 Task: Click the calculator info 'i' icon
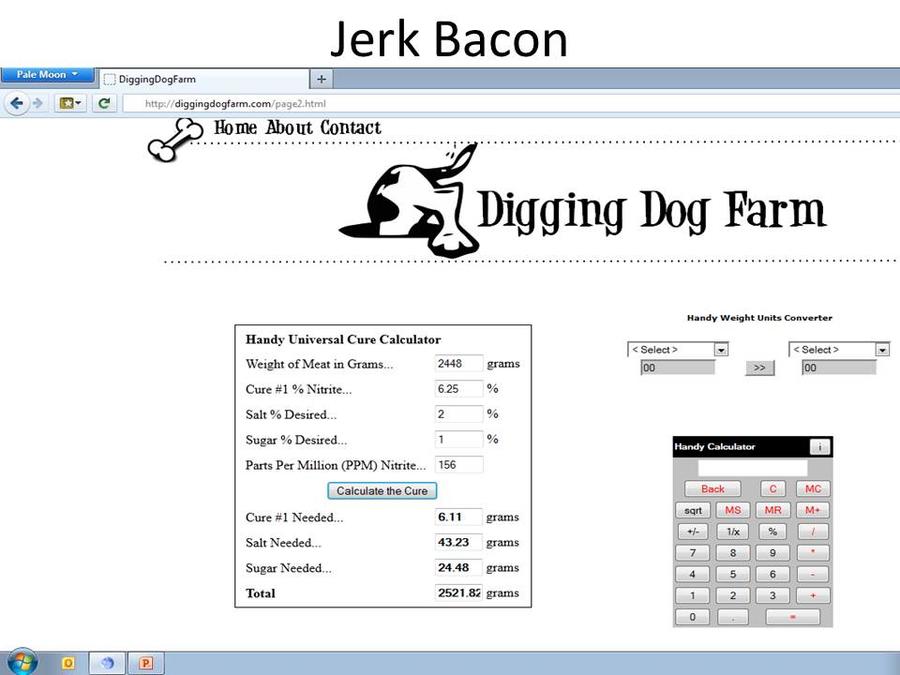tap(819, 447)
